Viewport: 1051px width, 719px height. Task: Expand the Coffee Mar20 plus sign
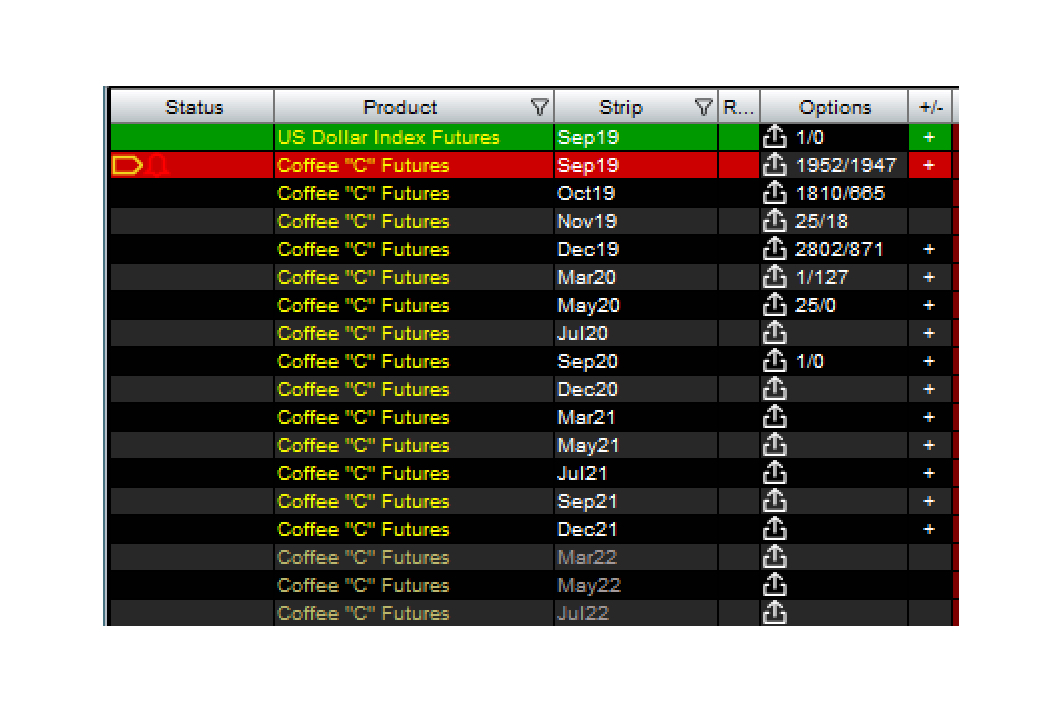point(929,277)
